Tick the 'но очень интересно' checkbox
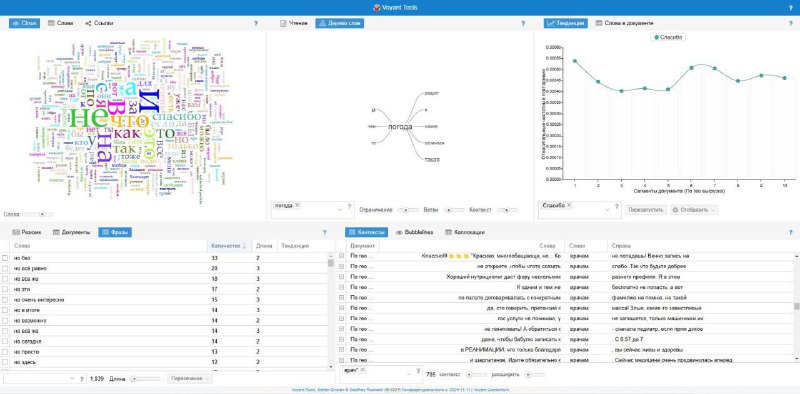 [x=5, y=300]
